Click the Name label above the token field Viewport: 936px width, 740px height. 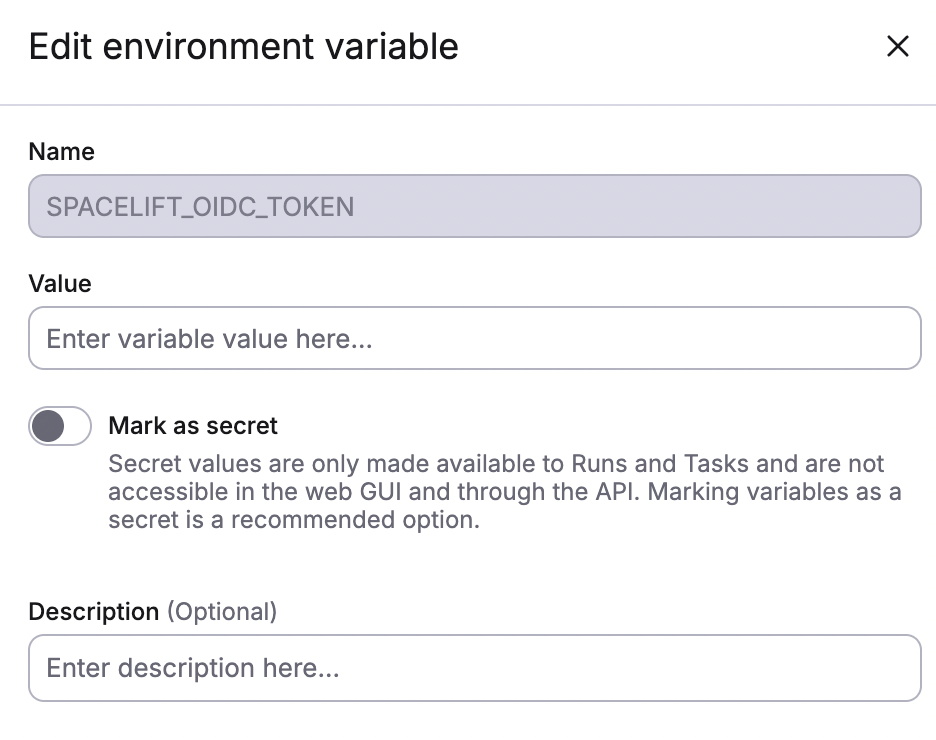(61, 151)
